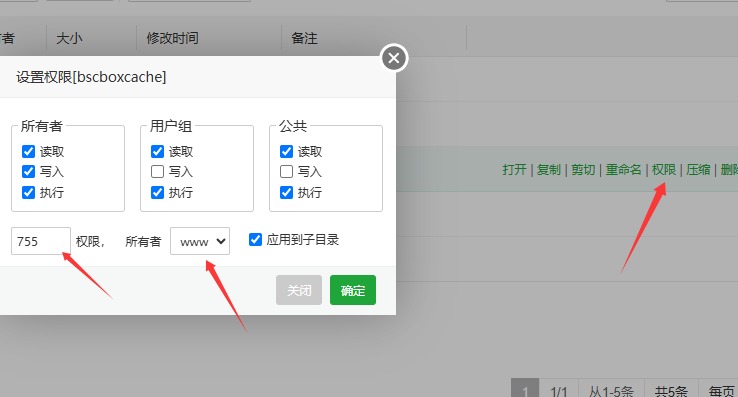Click the green 确定 confirm button

(x=353, y=290)
